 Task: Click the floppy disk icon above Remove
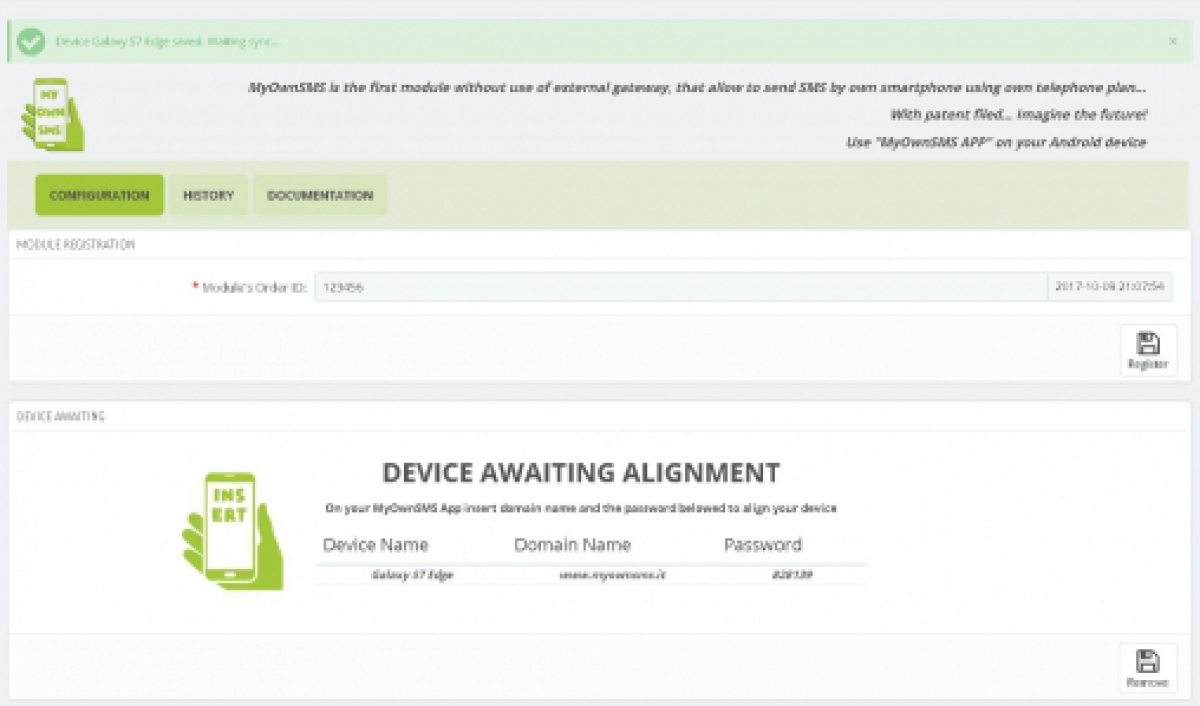click(x=1148, y=660)
